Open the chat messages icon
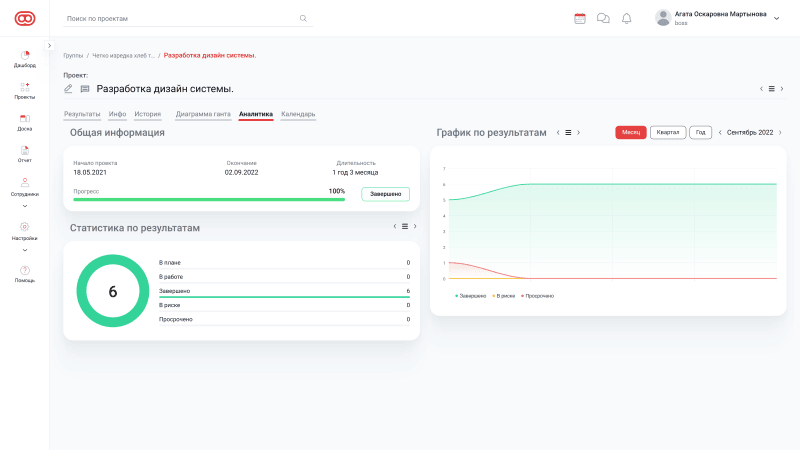800x450 pixels. click(x=603, y=18)
